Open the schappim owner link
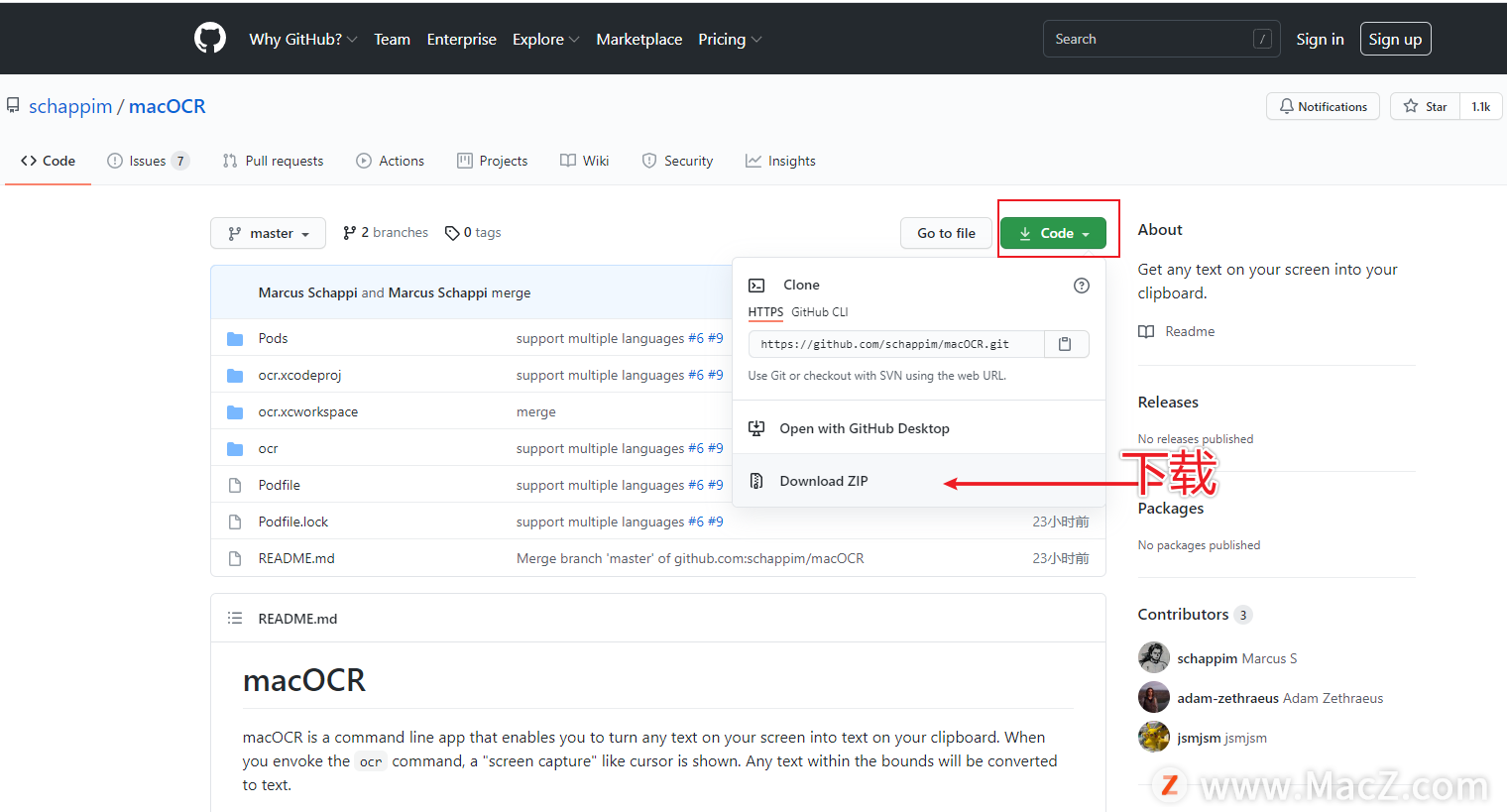Image resolution: width=1507 pixels, height=812 pixels. coord(70,106)
